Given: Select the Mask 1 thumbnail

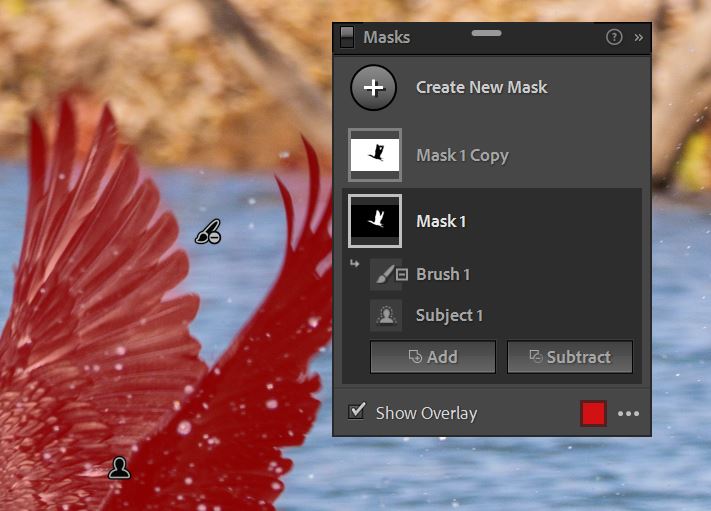Looking at the screenshot, I should coord(375,221).
